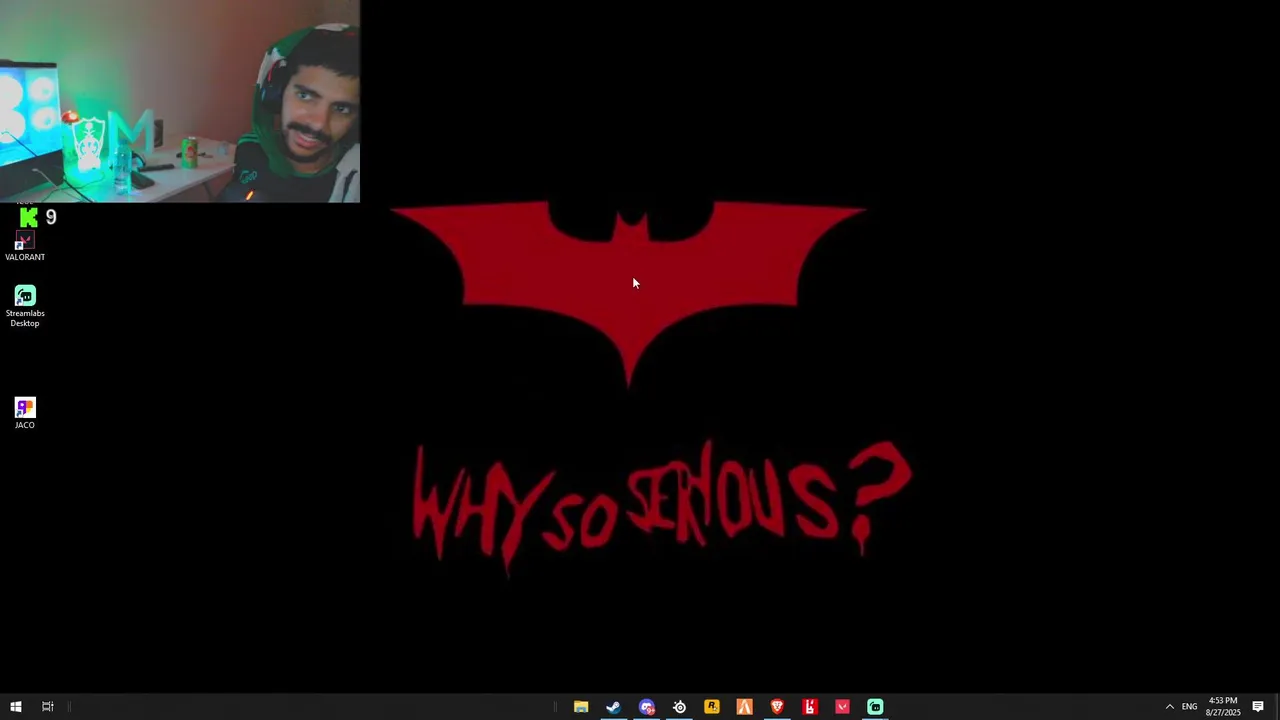Open Rockstar Games Launcher in the taskbar
This screenshot has height=720, width=1280.
[x=712, y=707]
